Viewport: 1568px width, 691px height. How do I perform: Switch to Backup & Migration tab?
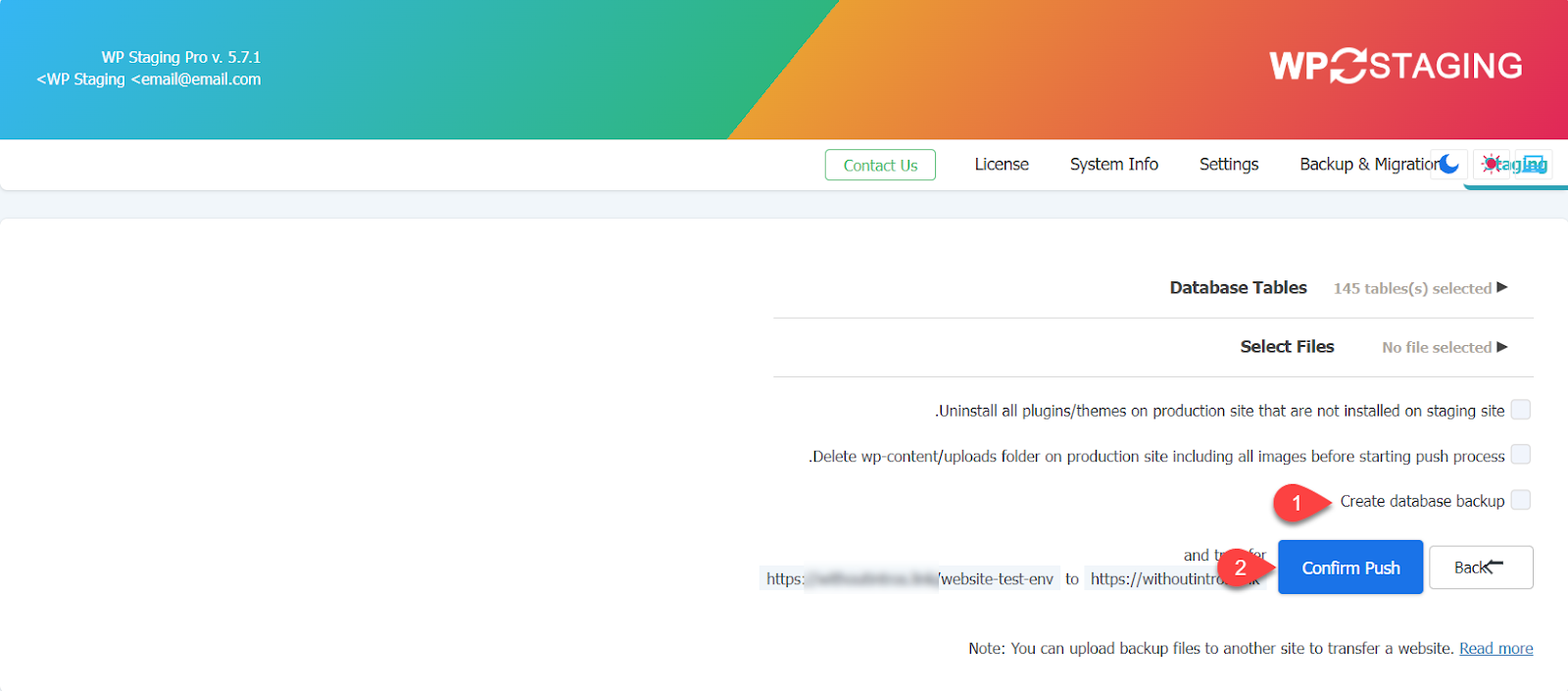coord(1367,165)
